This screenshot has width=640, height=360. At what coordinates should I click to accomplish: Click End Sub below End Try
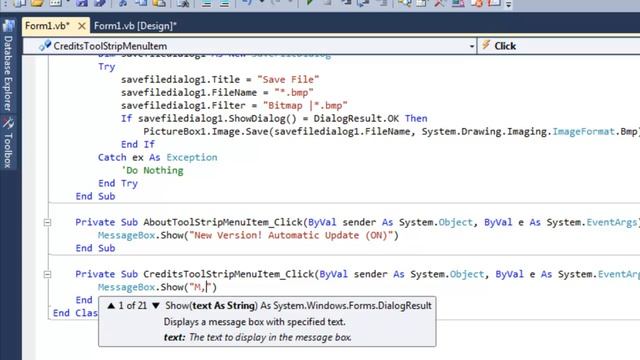pos(96,196)
